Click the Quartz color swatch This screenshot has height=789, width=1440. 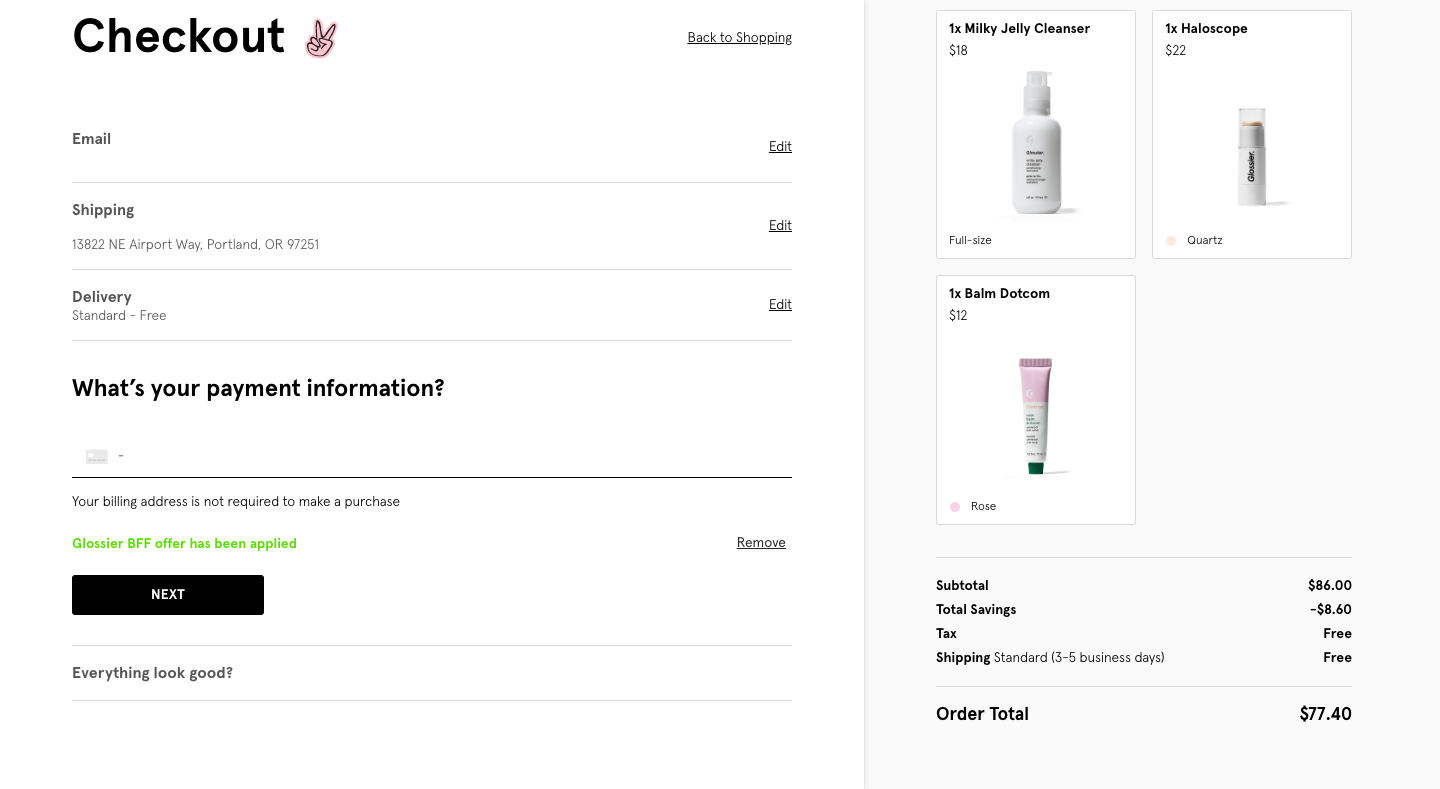coord(1171,241)
